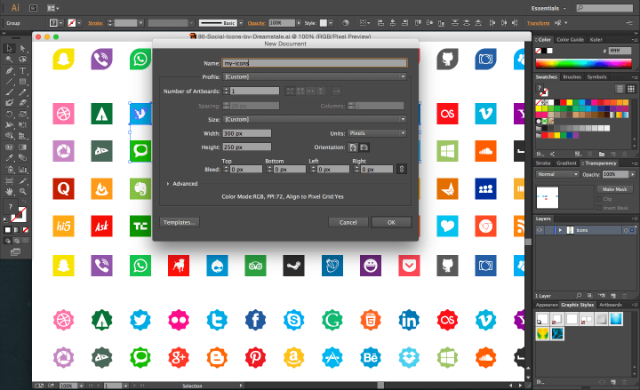Click the bleed link chain icon

coord(402,169)
